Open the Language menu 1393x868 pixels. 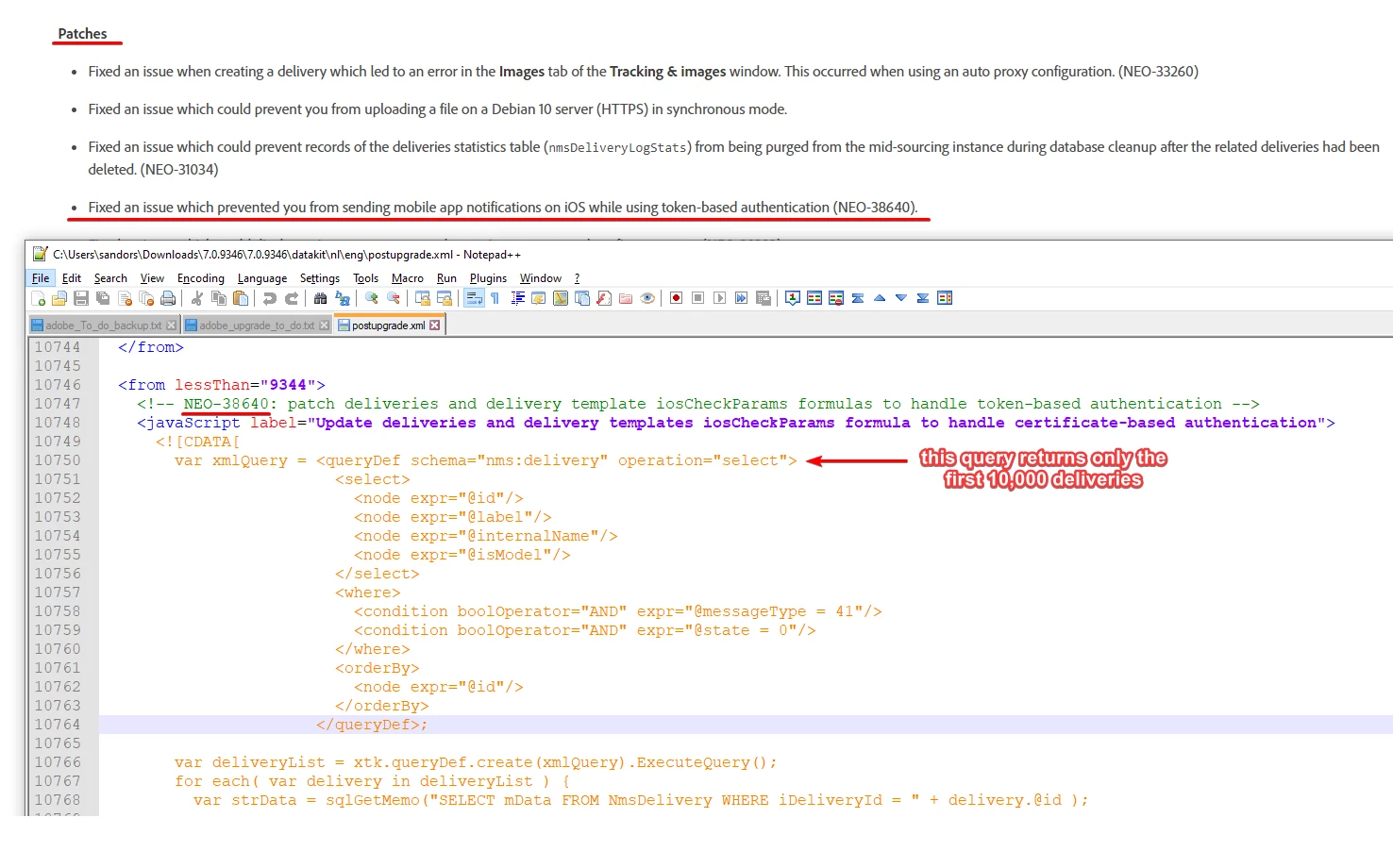262,278
